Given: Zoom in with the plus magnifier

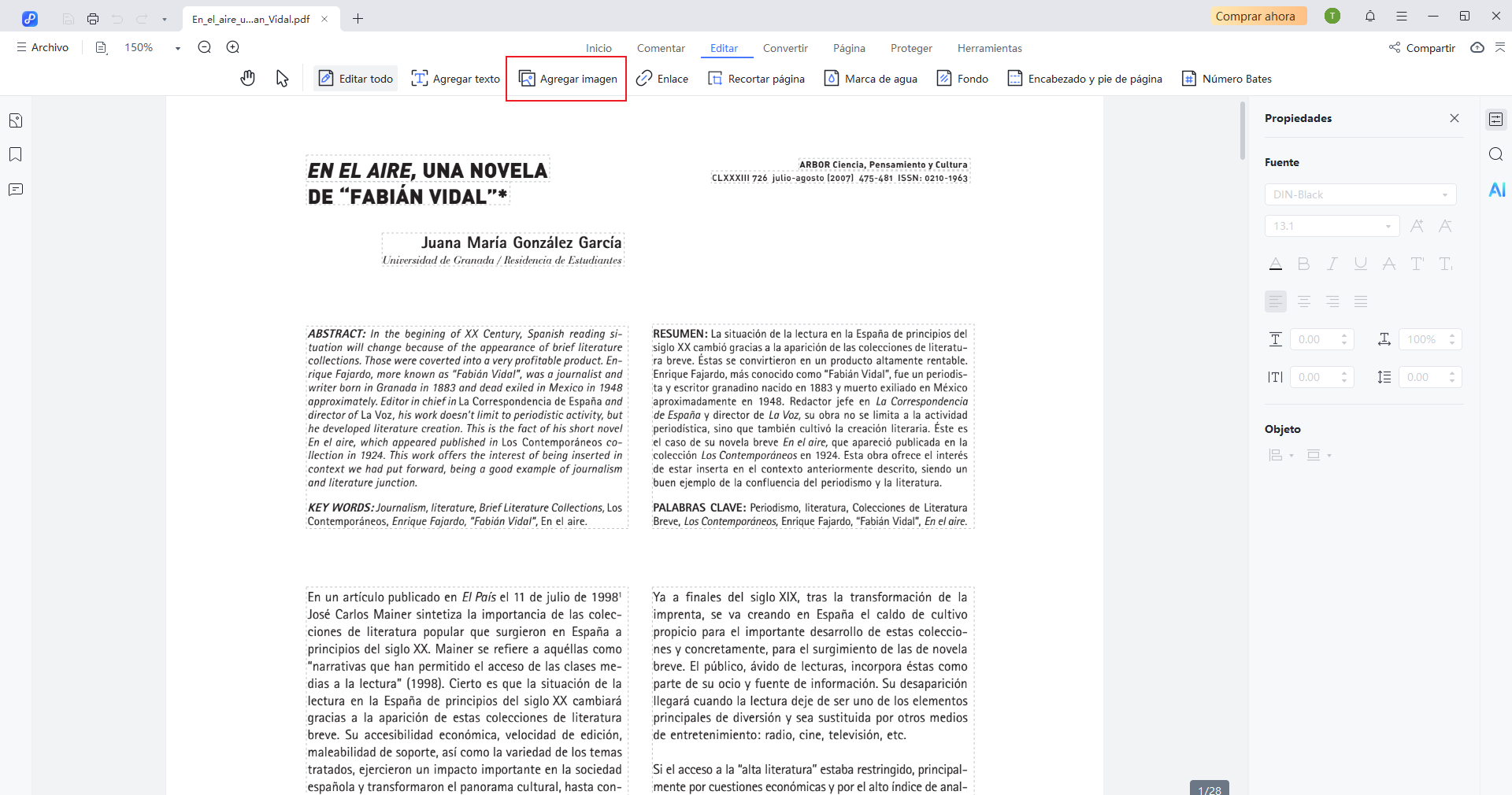Looking at the screenshot, I should click(233, 47).
